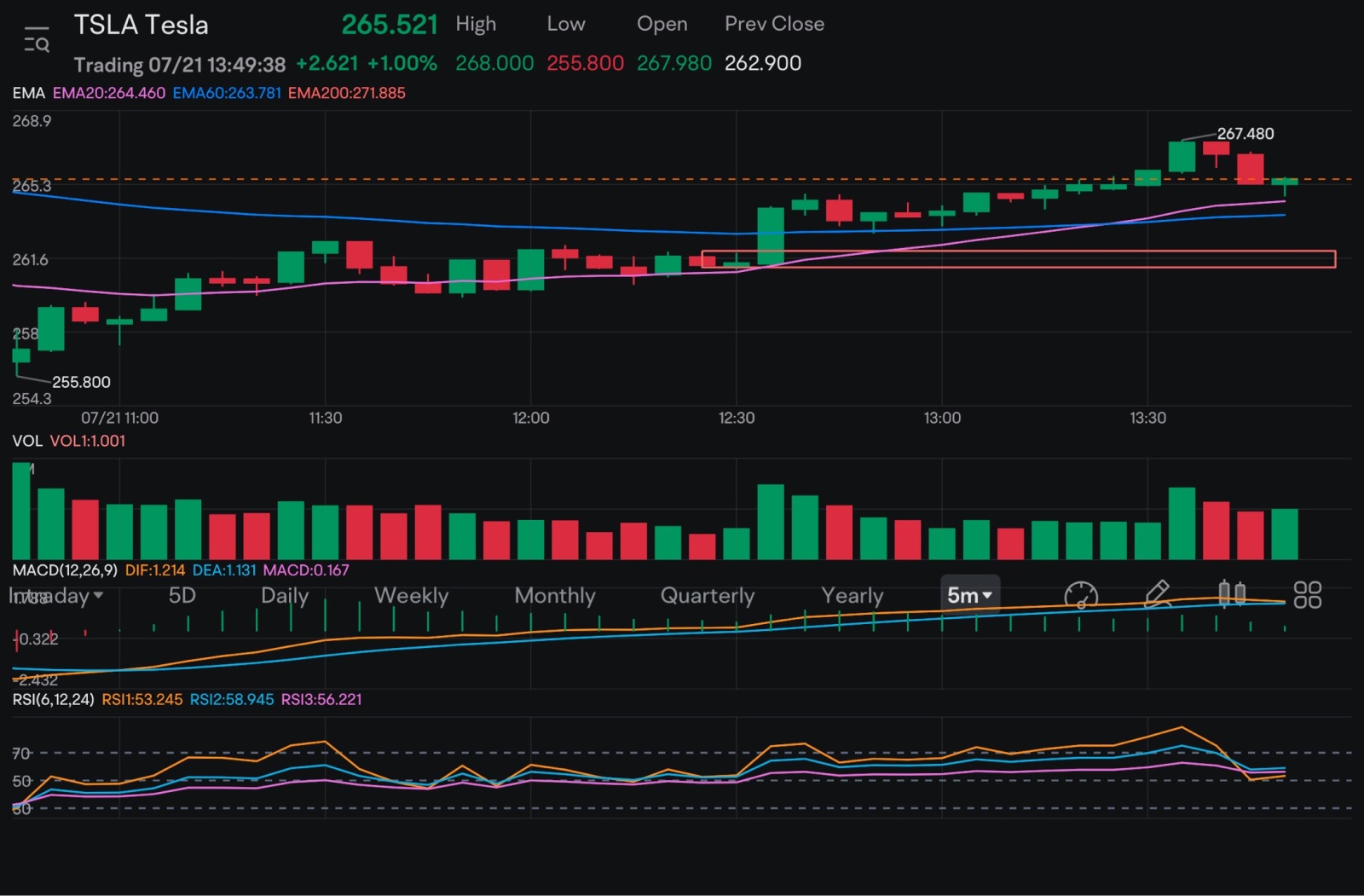Open the stock search list icon

pos(37,40)
